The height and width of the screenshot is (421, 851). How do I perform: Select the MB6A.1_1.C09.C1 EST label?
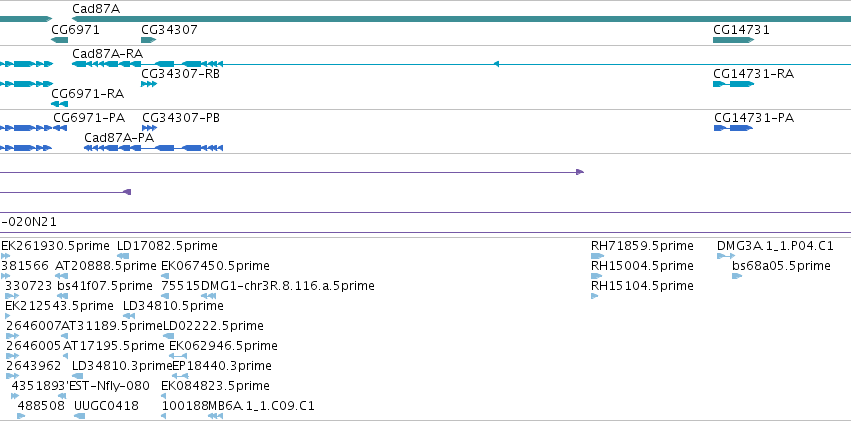click(x=262, y=406)
